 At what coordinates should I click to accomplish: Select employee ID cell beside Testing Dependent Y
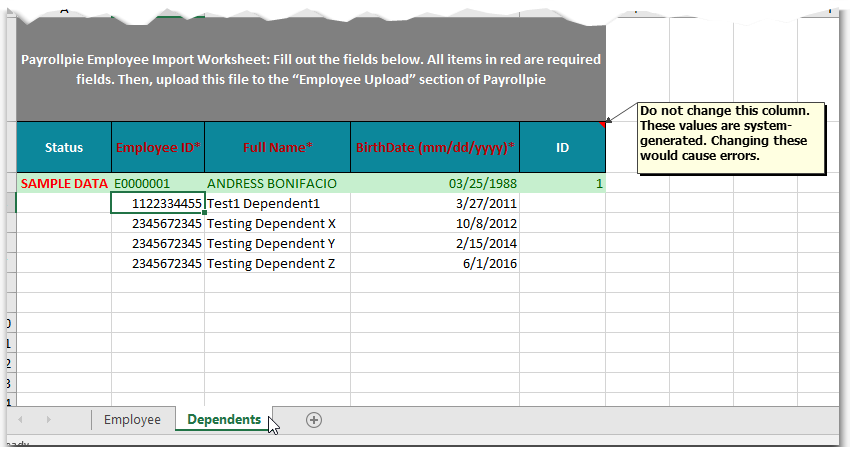coord(158,243)
